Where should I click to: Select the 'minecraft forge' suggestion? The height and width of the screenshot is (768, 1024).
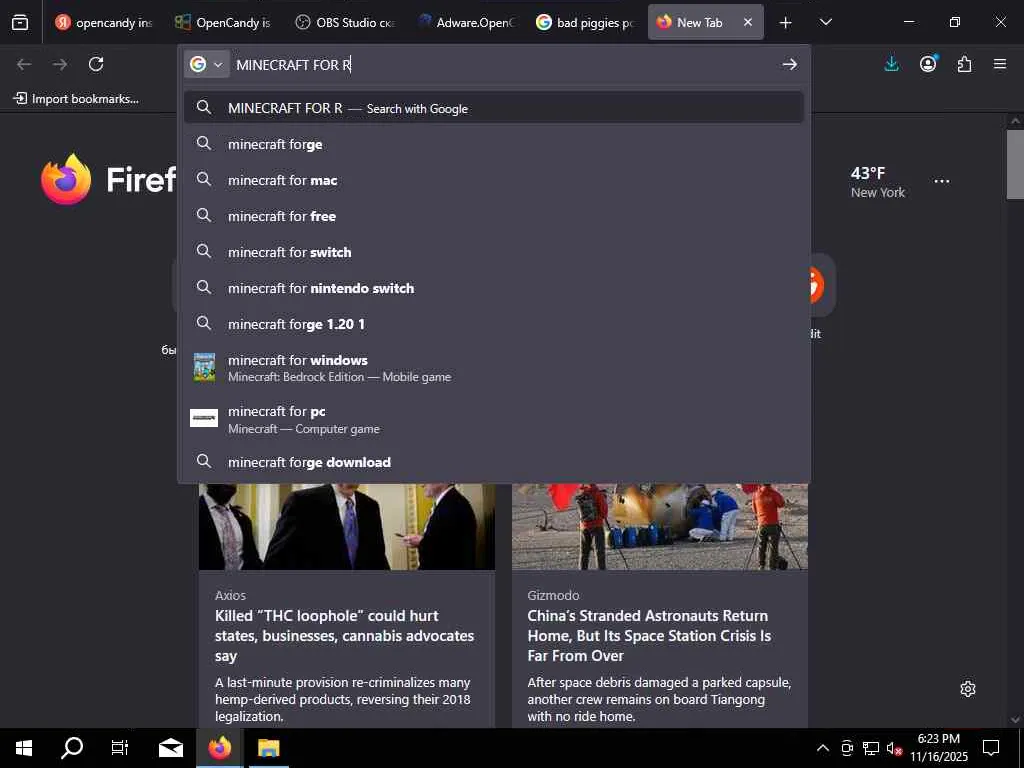pyautogui.click(x=494, y=144)
